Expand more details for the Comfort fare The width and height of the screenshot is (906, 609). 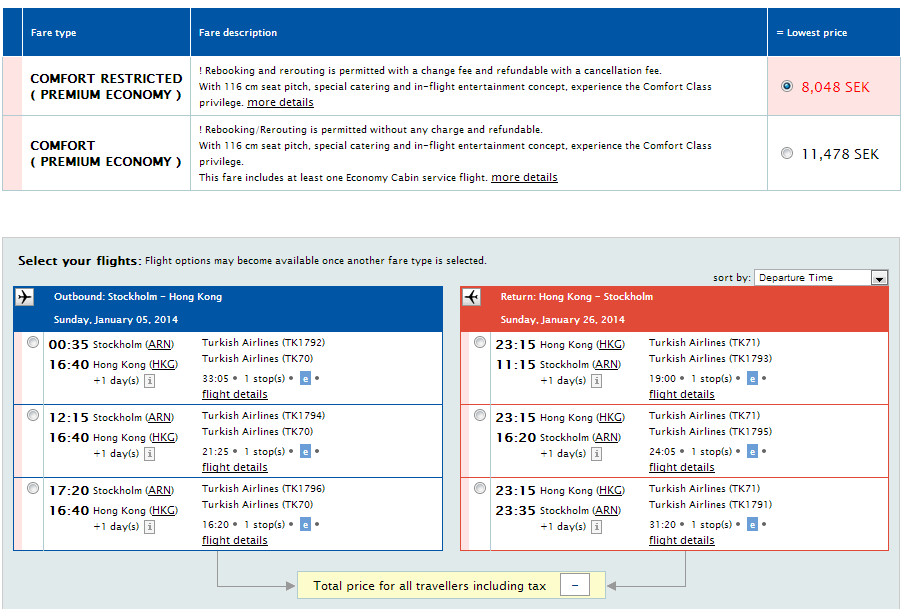point(524,177)
